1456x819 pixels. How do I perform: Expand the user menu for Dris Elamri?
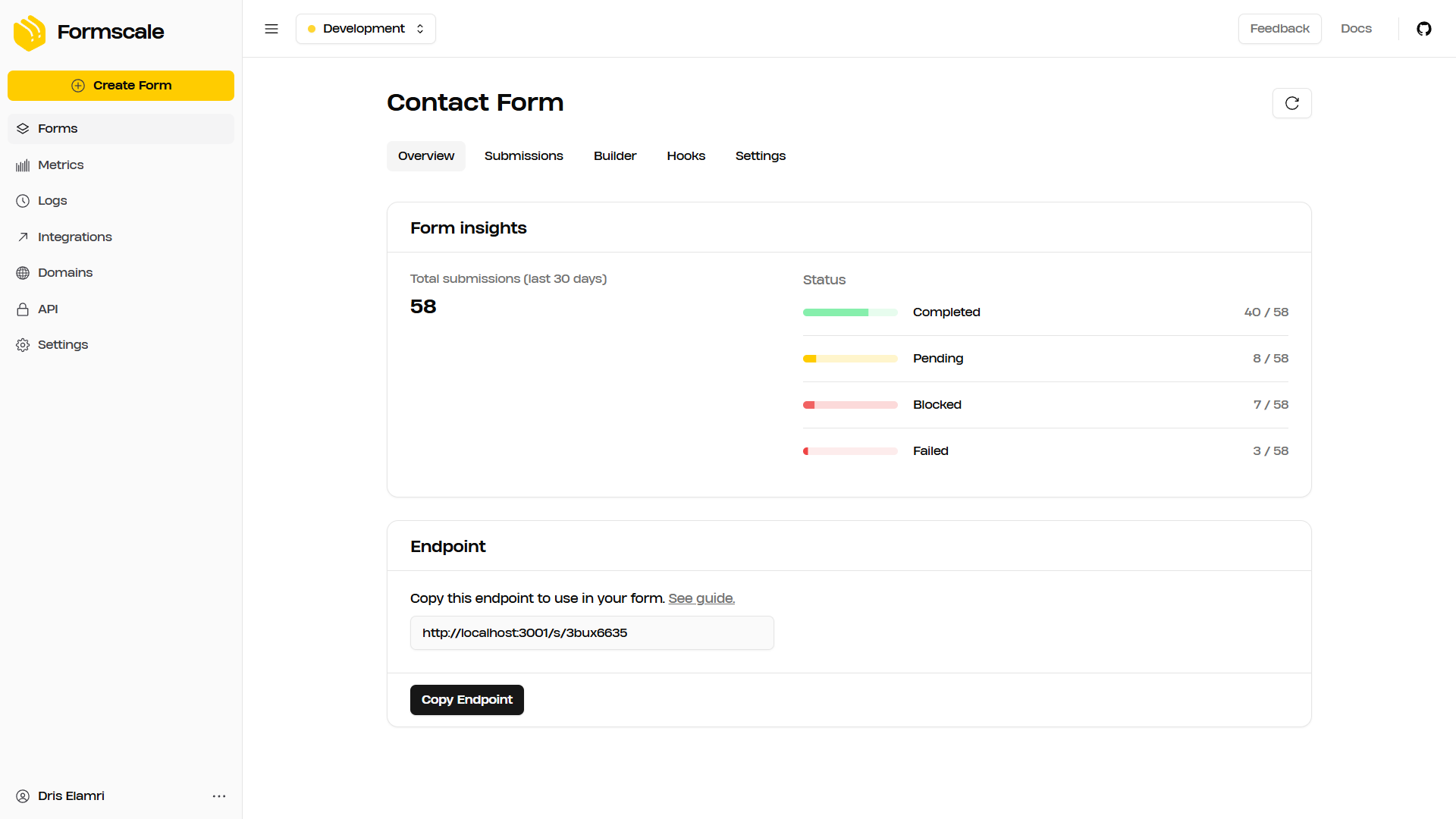219,796
